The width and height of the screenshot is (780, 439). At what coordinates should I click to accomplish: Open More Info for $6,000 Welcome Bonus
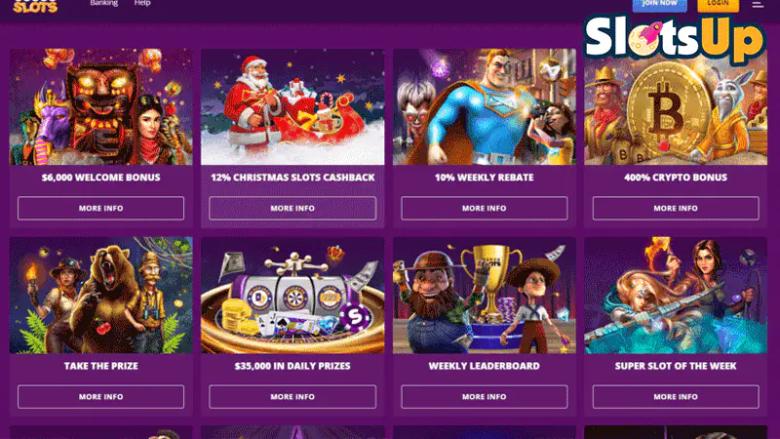coord(101,208)
